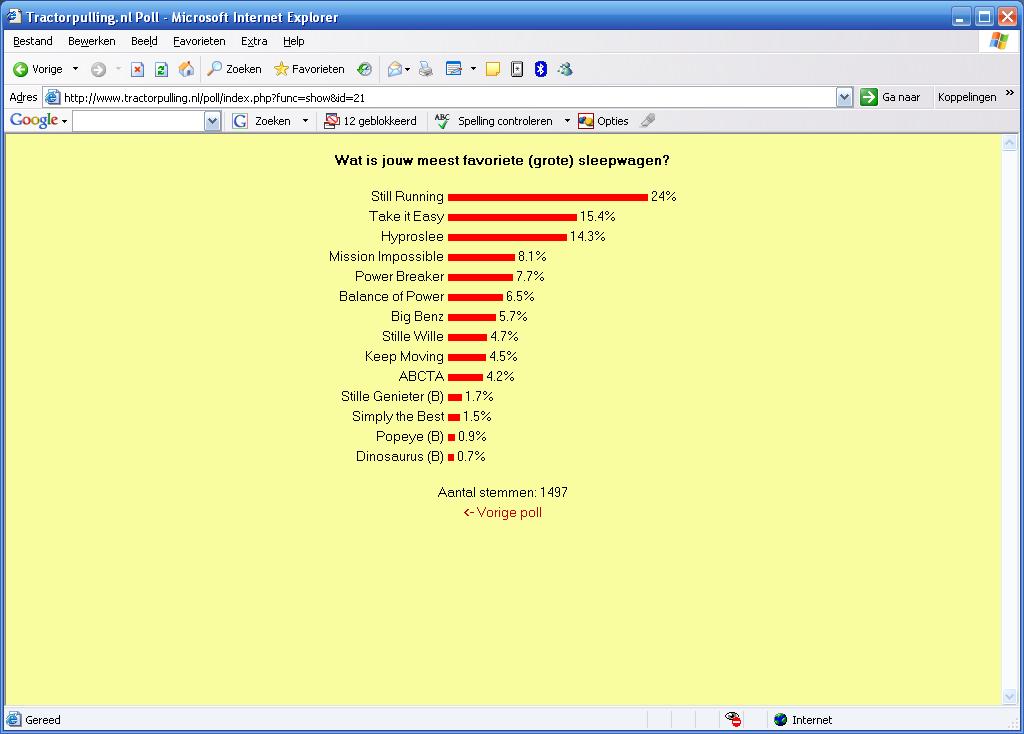Expand the Edit dropdown arrow
Screen dimensions: 1024x734
(473, 69)
